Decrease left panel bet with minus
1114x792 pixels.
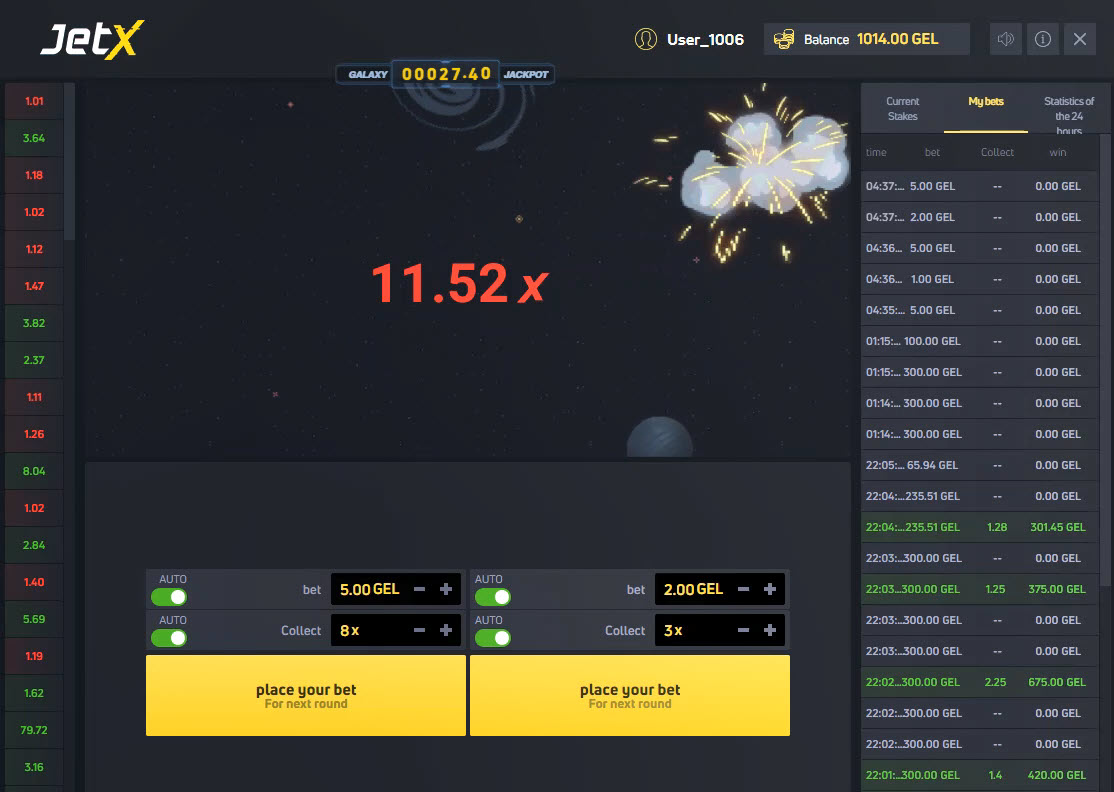coord(420,590)
